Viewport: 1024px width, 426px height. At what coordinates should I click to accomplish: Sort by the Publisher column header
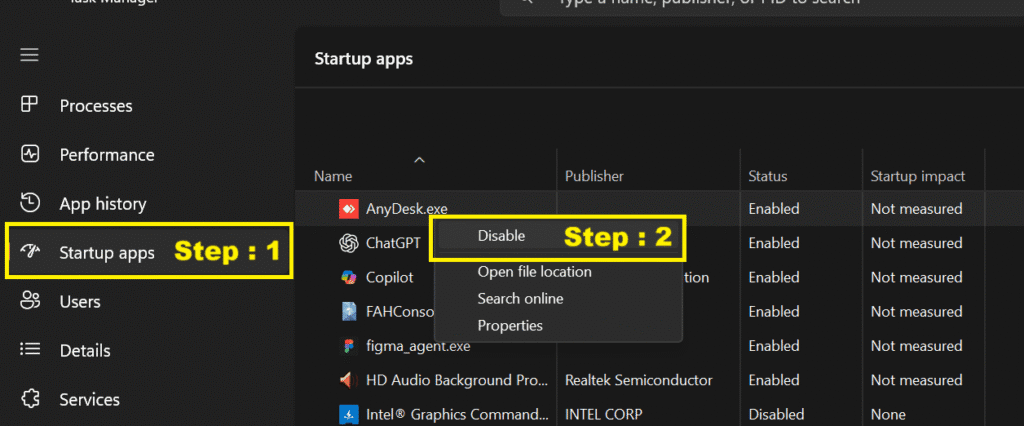pyautogui.click(x=594, y=176)
